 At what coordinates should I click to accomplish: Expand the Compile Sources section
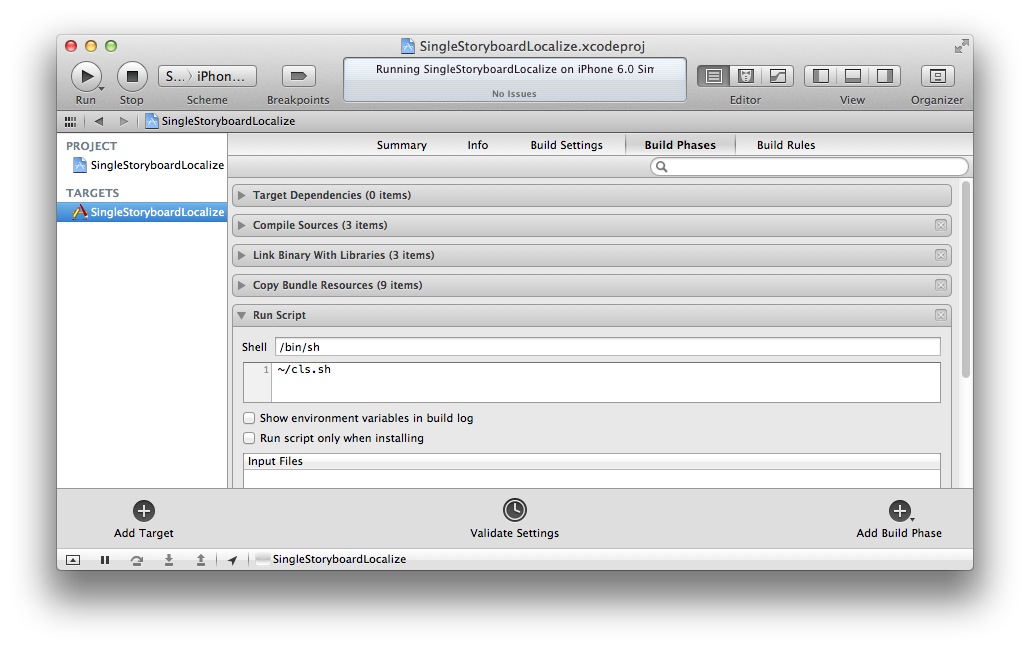241,225
